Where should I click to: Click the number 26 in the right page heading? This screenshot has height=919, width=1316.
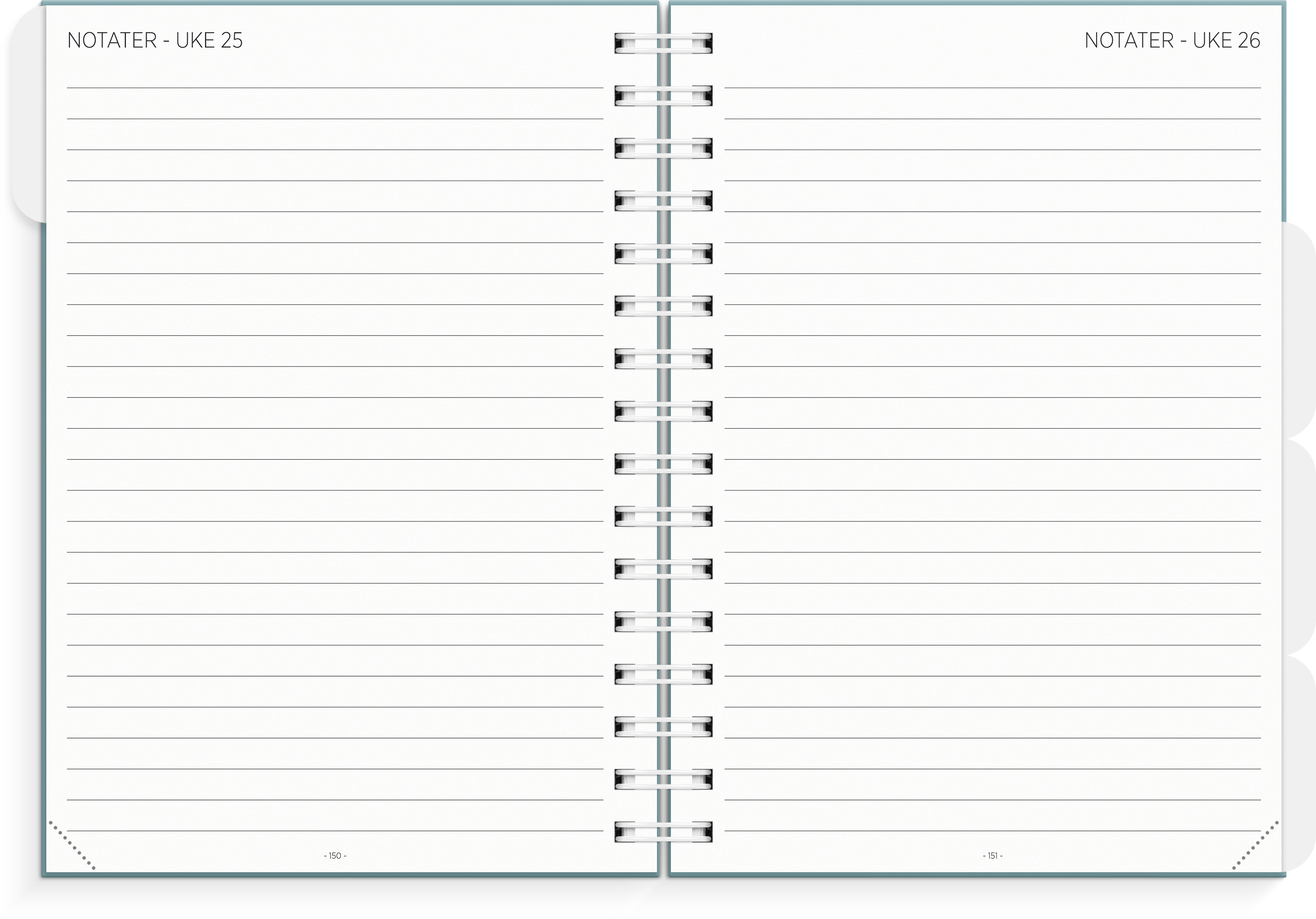click(x=1249, y=40)
